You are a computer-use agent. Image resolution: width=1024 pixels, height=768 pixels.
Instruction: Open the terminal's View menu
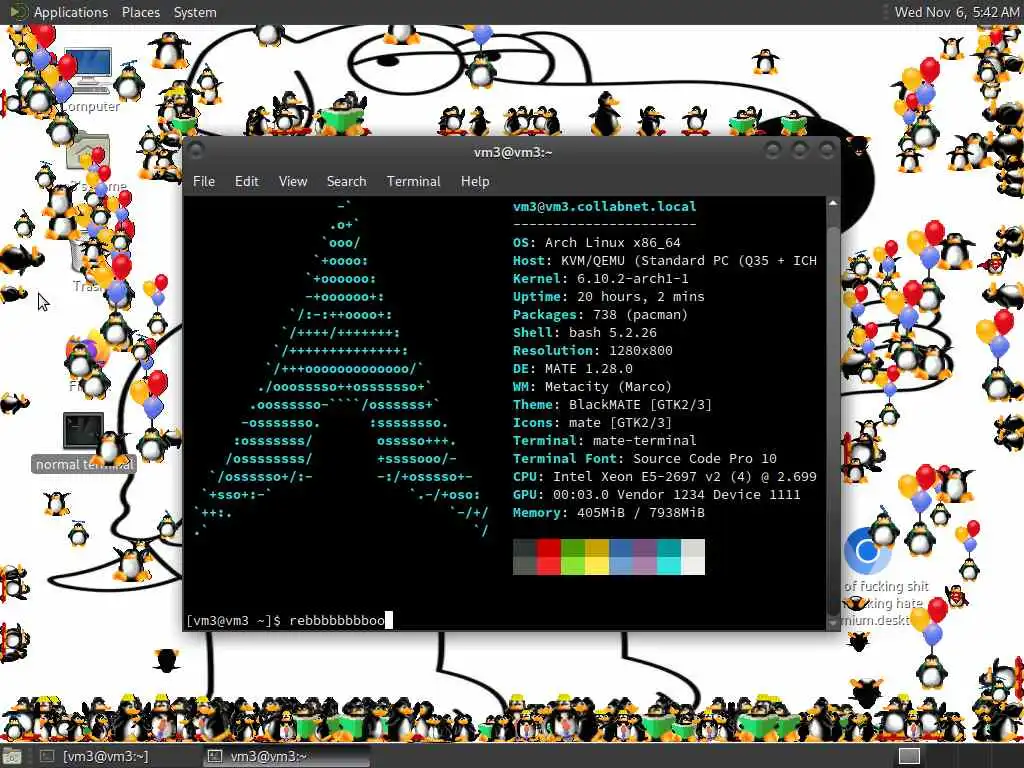tap(293, 181)
